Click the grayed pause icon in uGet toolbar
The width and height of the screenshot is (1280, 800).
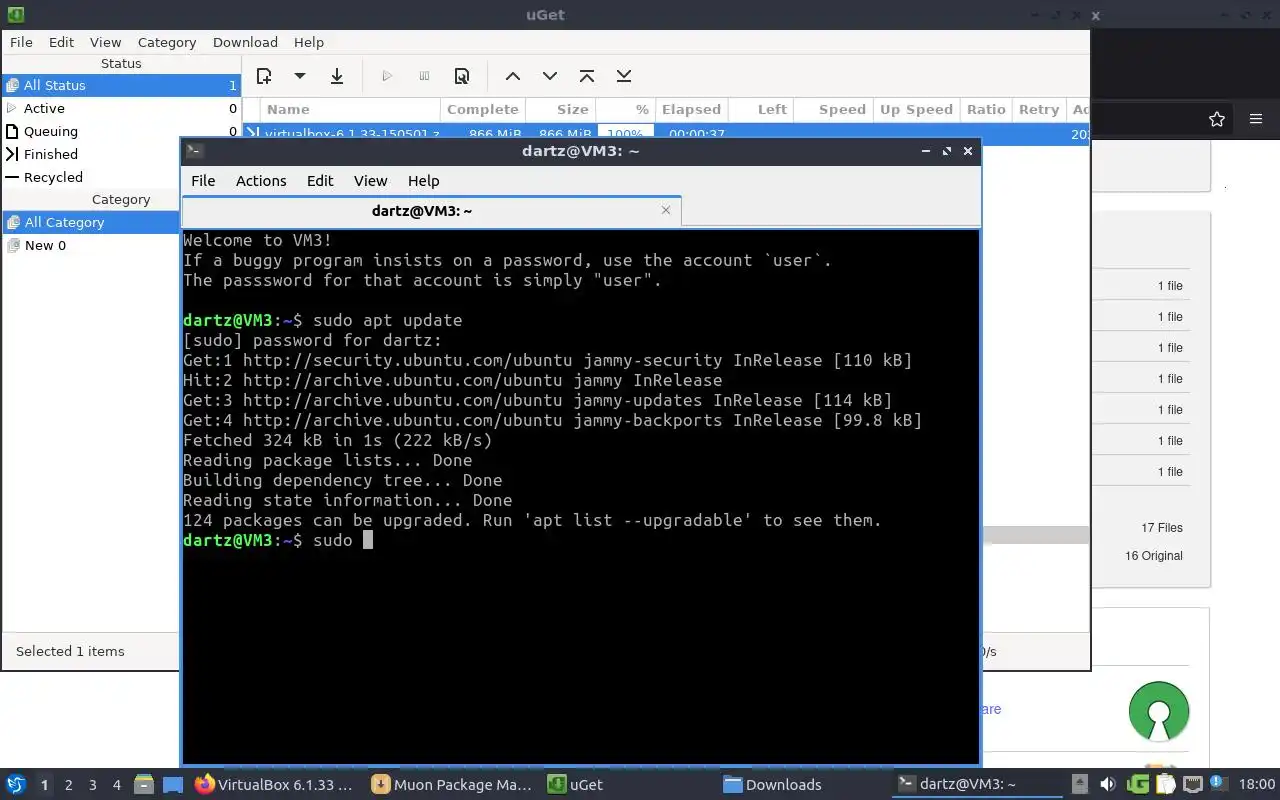[424, 76]
